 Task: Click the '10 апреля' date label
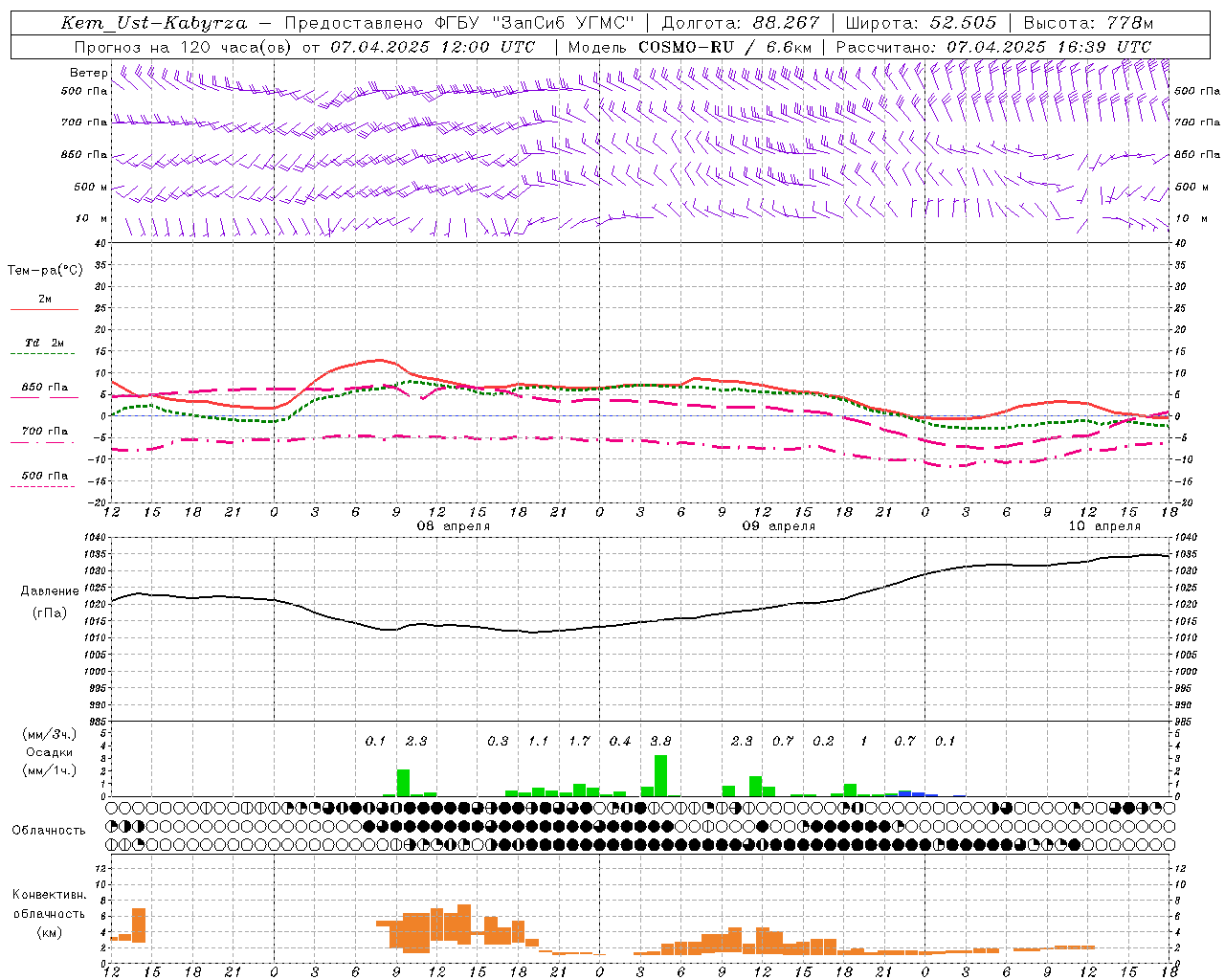(1104, 526)
